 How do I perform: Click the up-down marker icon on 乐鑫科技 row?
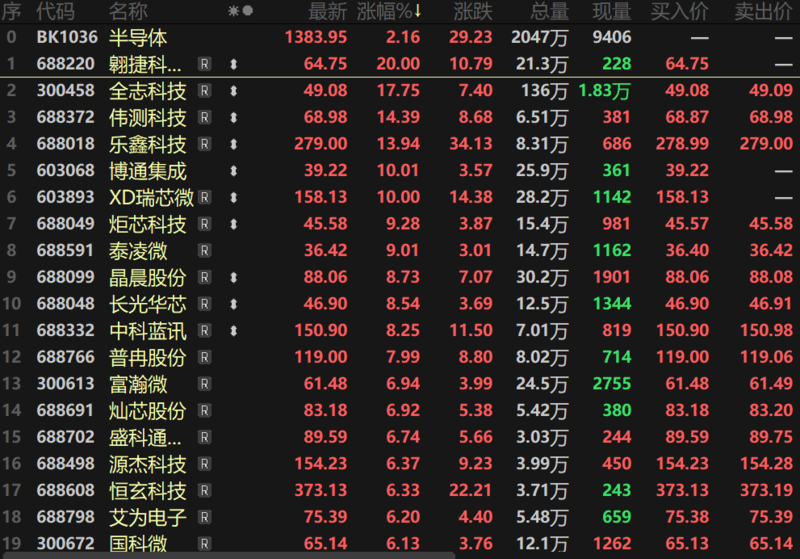[x=234, y=144]
